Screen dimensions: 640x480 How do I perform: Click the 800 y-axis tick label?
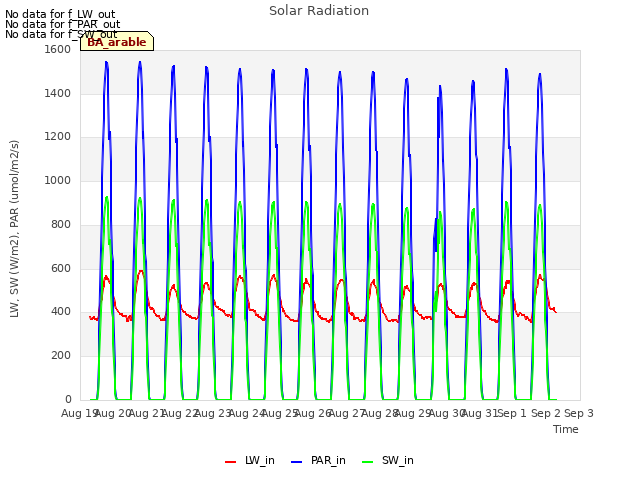coord(61,224)
